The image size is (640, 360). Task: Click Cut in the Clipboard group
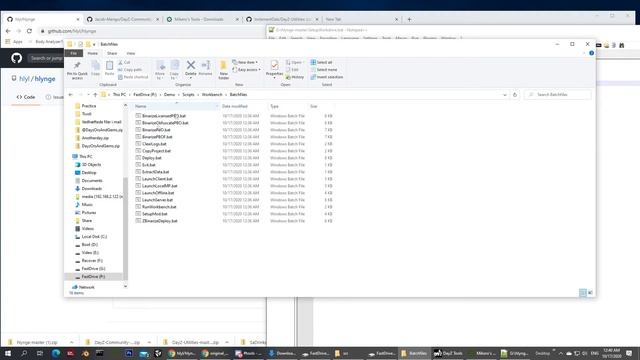pyautogui.click(x=124, y=62)
